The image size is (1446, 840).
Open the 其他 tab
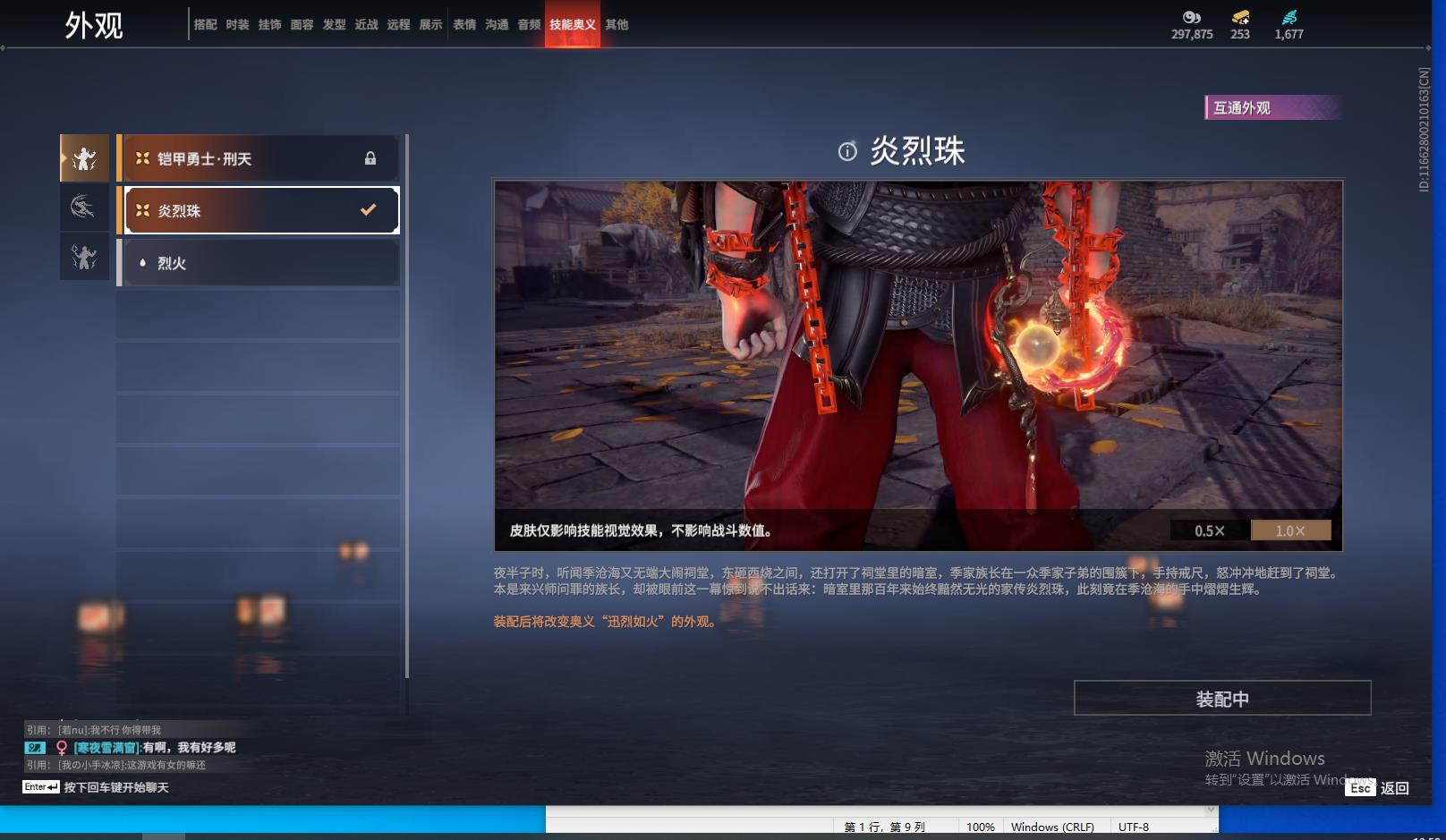(x=617, y=24)
